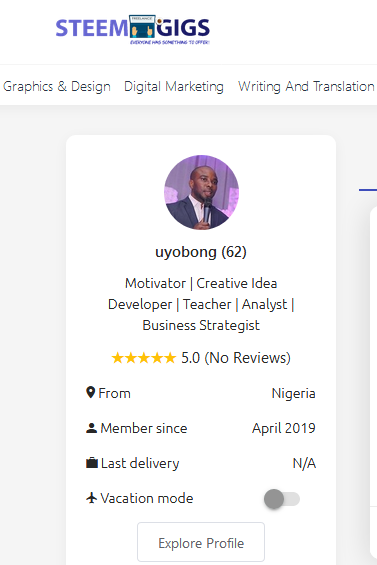This screenshot has width=377, height=565.
Task: Open the Writing And Translation category
Action: pyautogui.click(x=306, y=86)
